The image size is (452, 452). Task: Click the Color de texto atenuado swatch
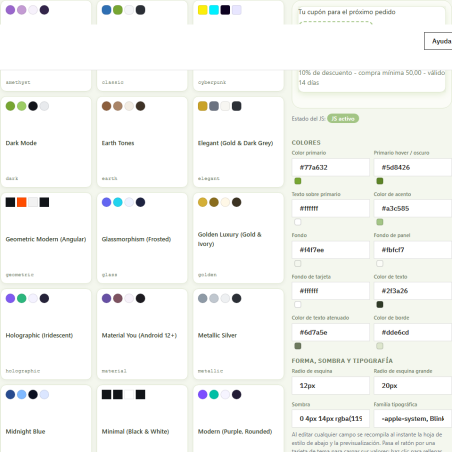(x=298, y=346)
